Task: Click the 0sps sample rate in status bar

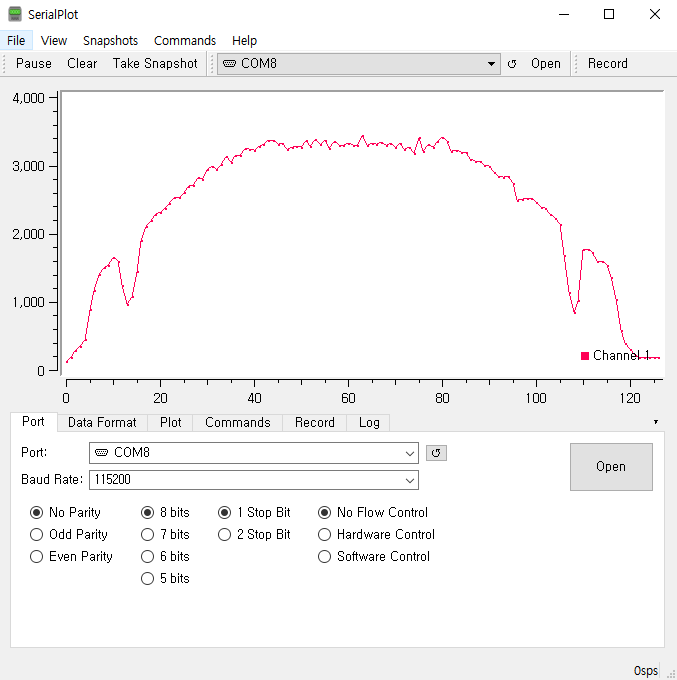Action: (645, 670)
